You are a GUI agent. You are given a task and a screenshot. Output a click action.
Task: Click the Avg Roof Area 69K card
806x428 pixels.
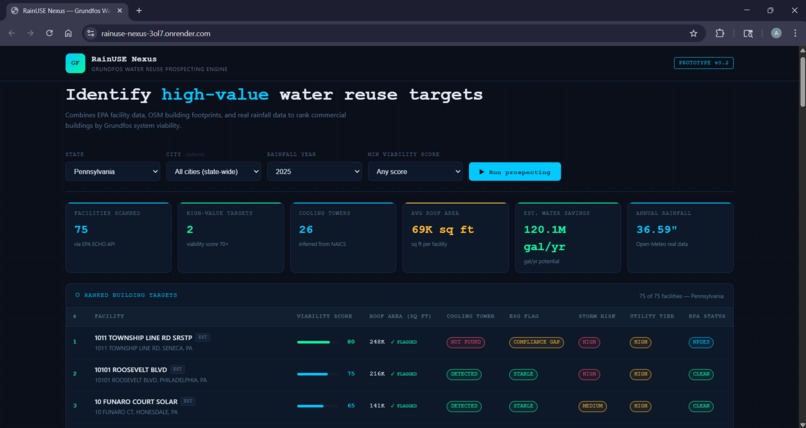click(455, 237)
